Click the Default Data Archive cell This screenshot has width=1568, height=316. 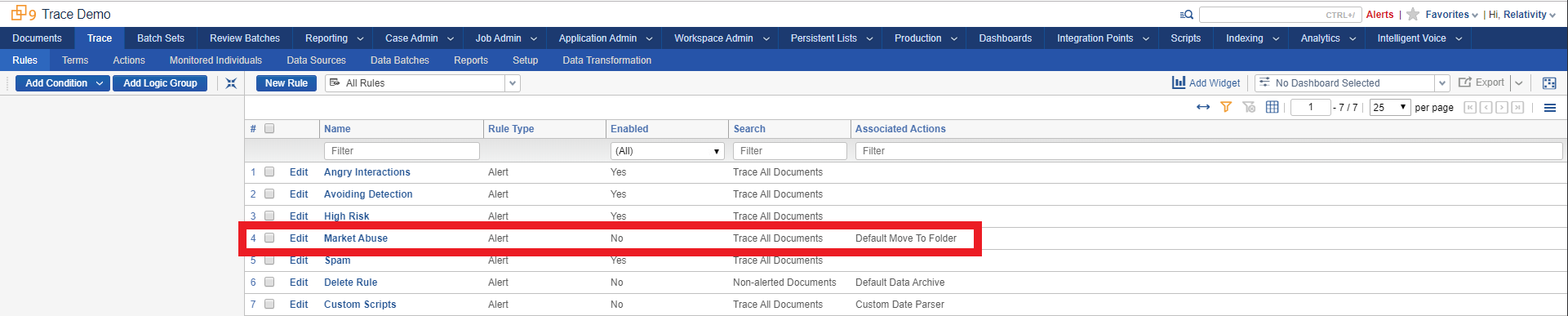pyautogui.click(x=899, y=283)
